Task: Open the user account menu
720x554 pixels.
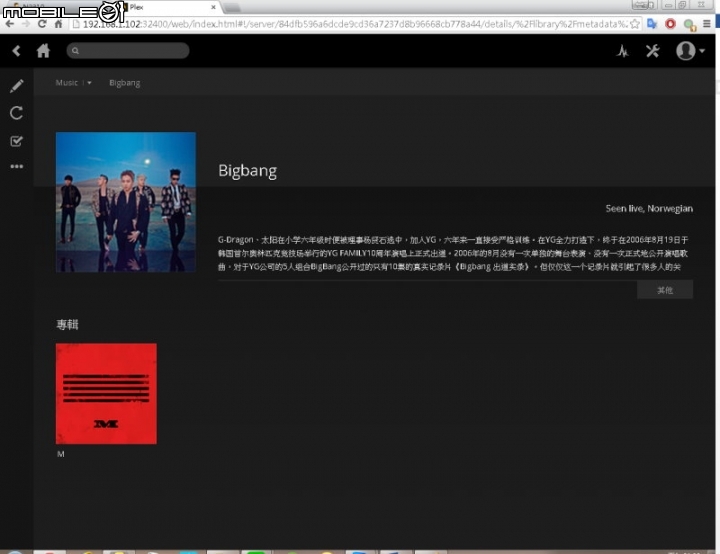Action: [x=690, y=51]
